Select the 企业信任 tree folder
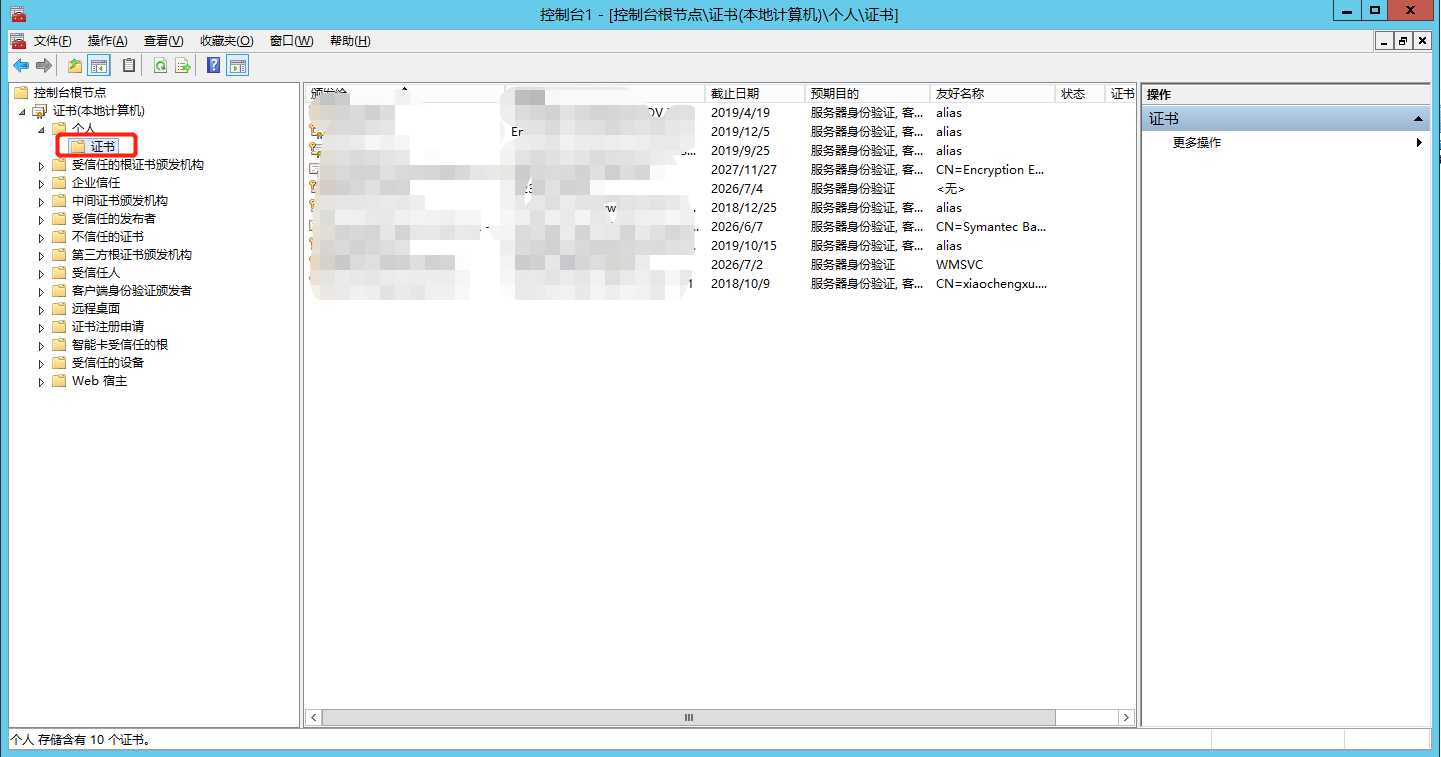 [x=96, y=183]
